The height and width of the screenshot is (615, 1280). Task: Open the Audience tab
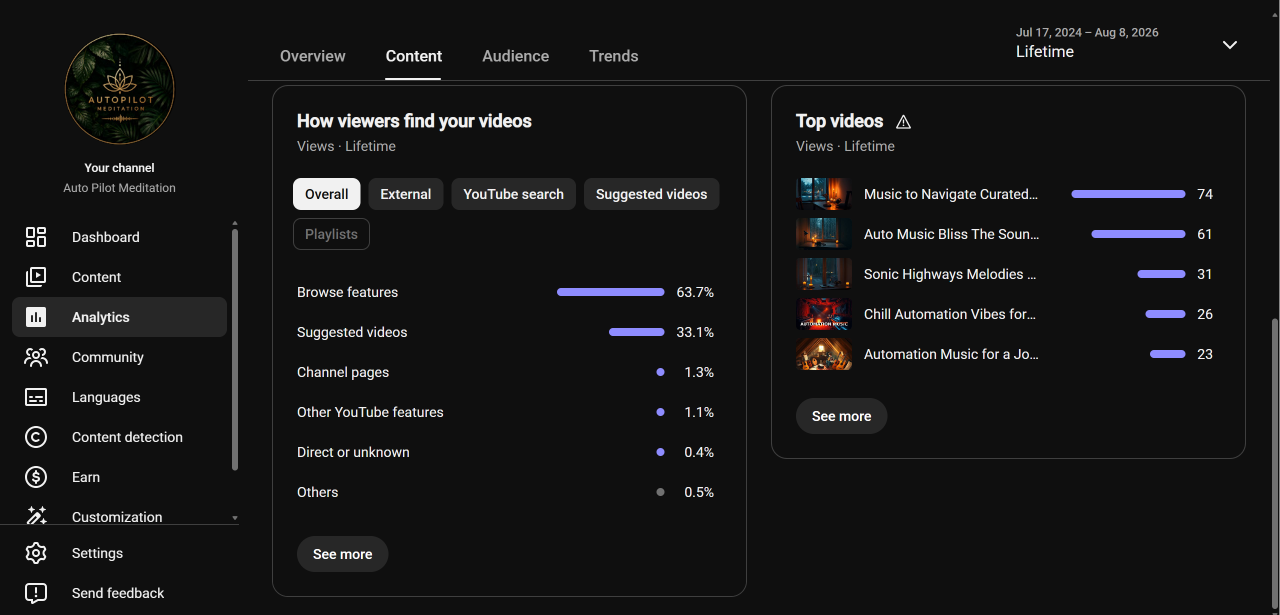click(515, 56)
